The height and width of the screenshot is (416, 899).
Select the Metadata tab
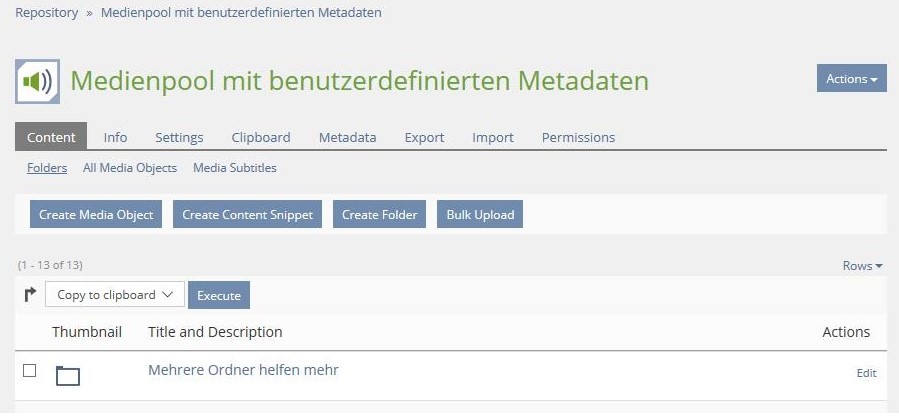[x=347, y=137]
